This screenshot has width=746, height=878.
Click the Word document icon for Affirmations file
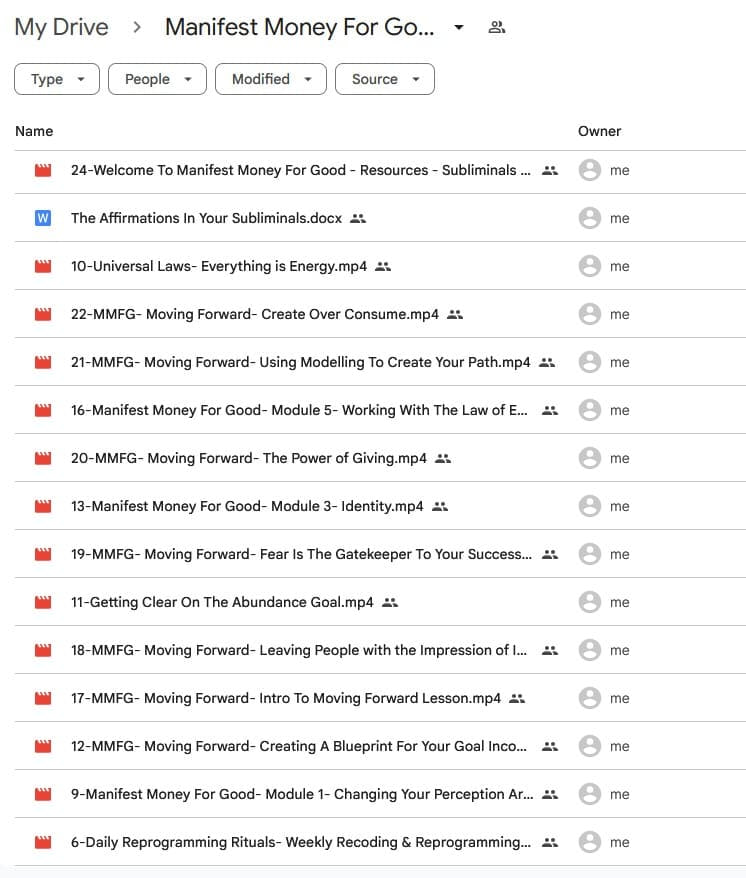[x=42, y=218]
